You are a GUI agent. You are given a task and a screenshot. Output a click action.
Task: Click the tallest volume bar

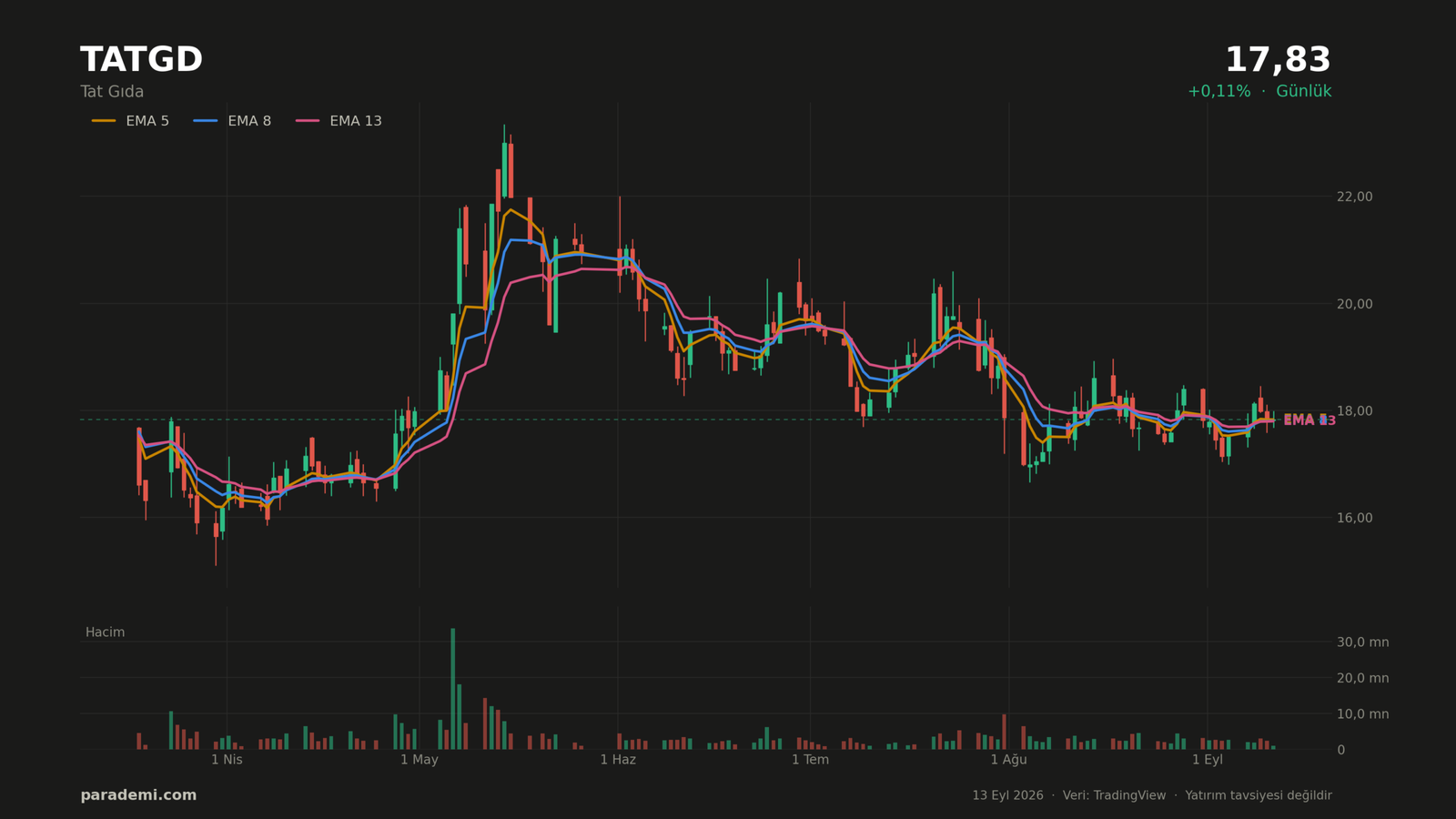[x=452, y=689]
